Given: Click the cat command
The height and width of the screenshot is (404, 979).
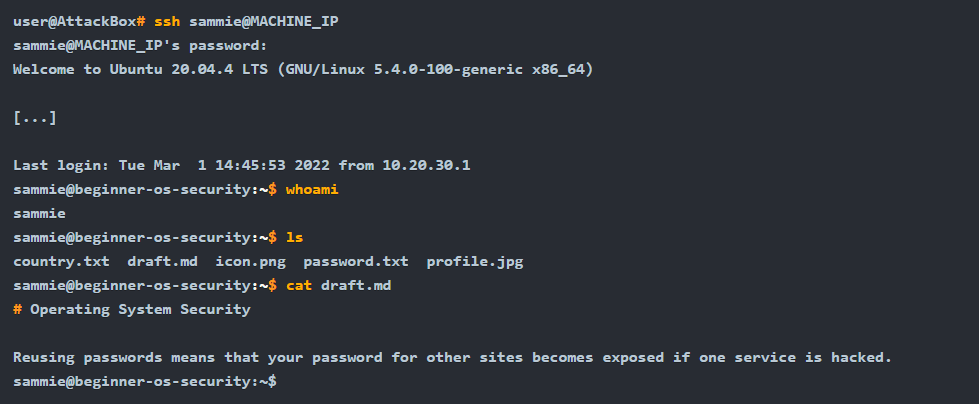Looking at the screenshot, I should [x=299, y=285].
